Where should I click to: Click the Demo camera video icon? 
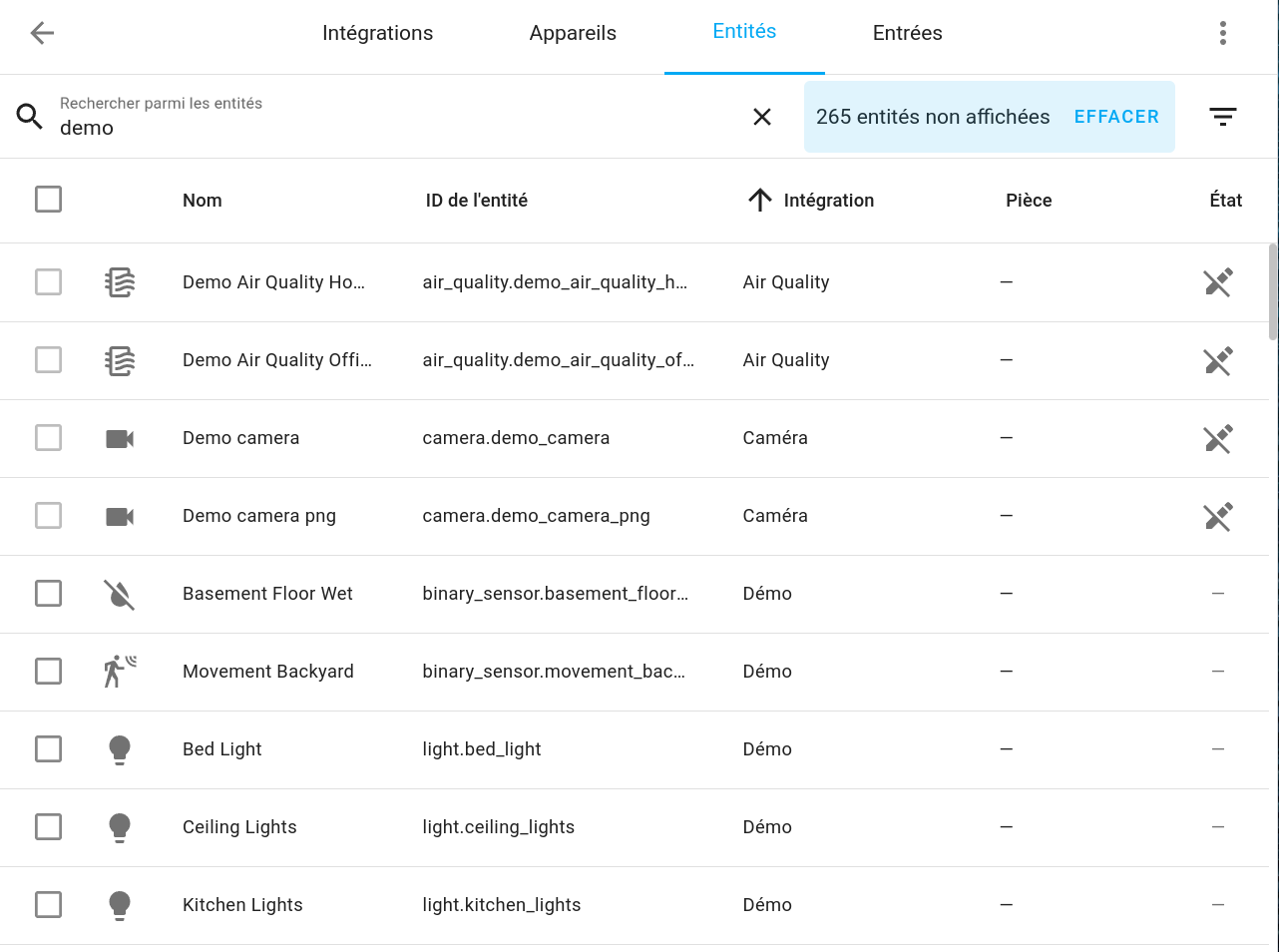[x=120, y=438]
